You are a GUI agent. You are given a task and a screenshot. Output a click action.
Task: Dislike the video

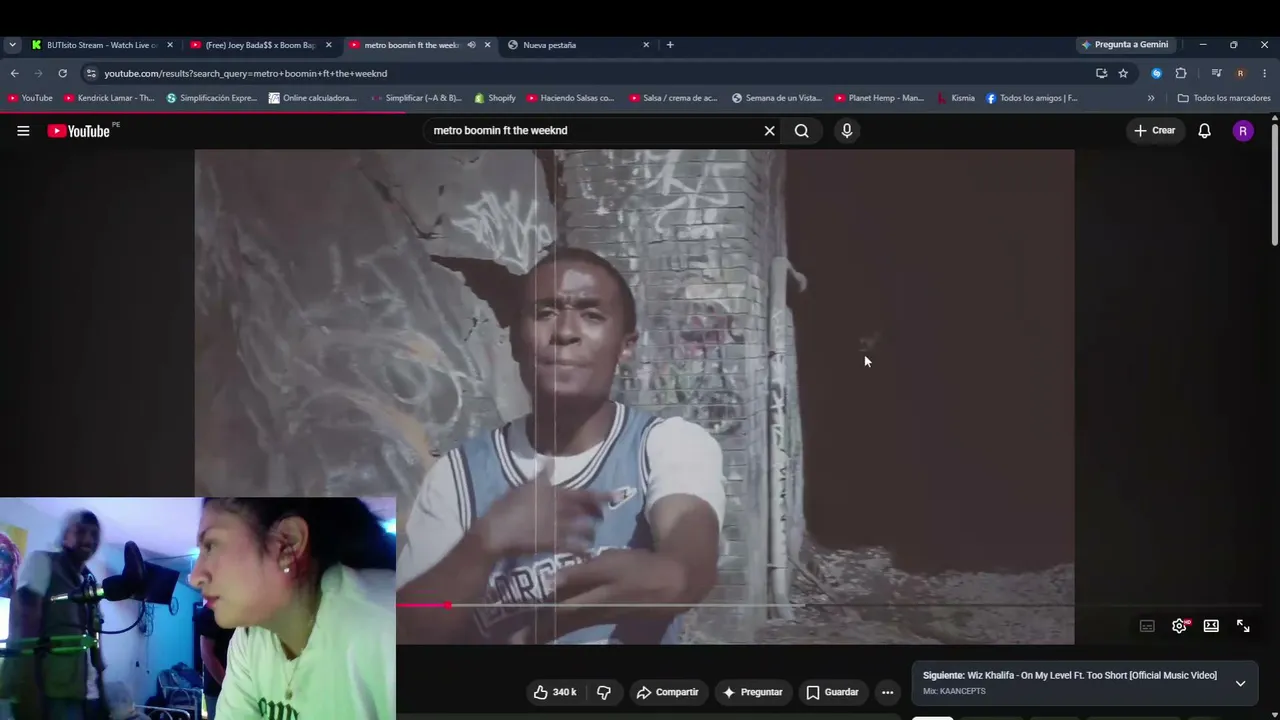(x=604, y=692)
